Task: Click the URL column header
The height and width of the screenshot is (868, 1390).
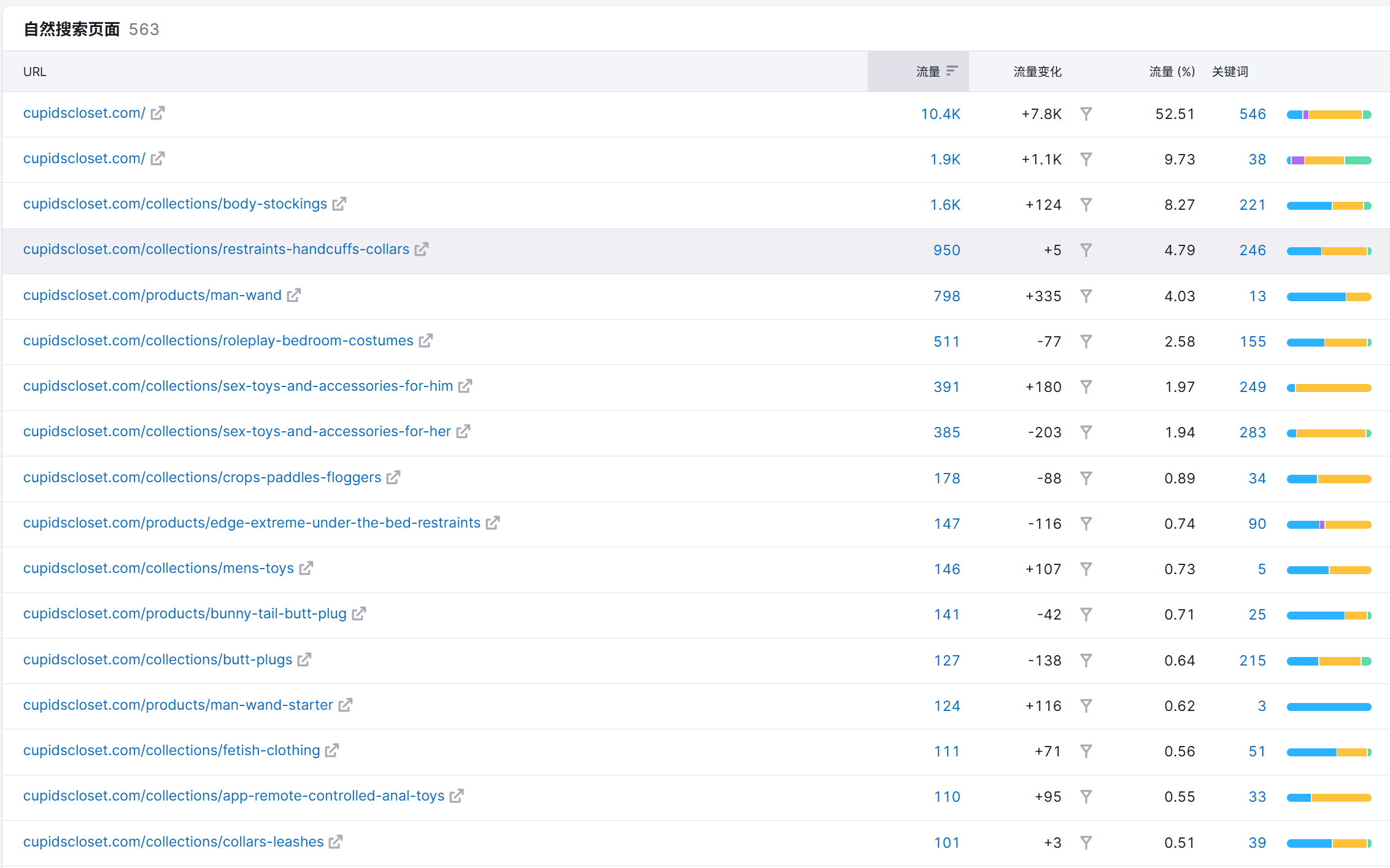Action: tap(34, 72)
